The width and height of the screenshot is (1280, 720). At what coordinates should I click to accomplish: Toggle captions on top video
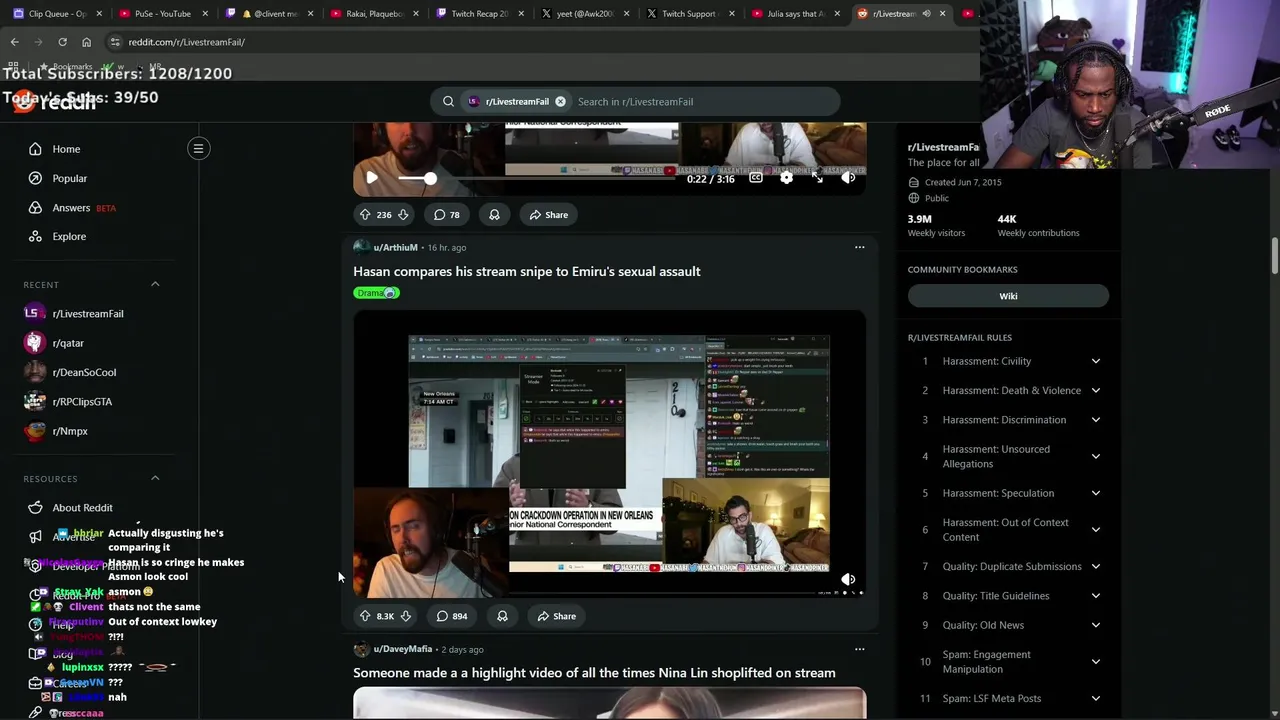coord(756,178)
